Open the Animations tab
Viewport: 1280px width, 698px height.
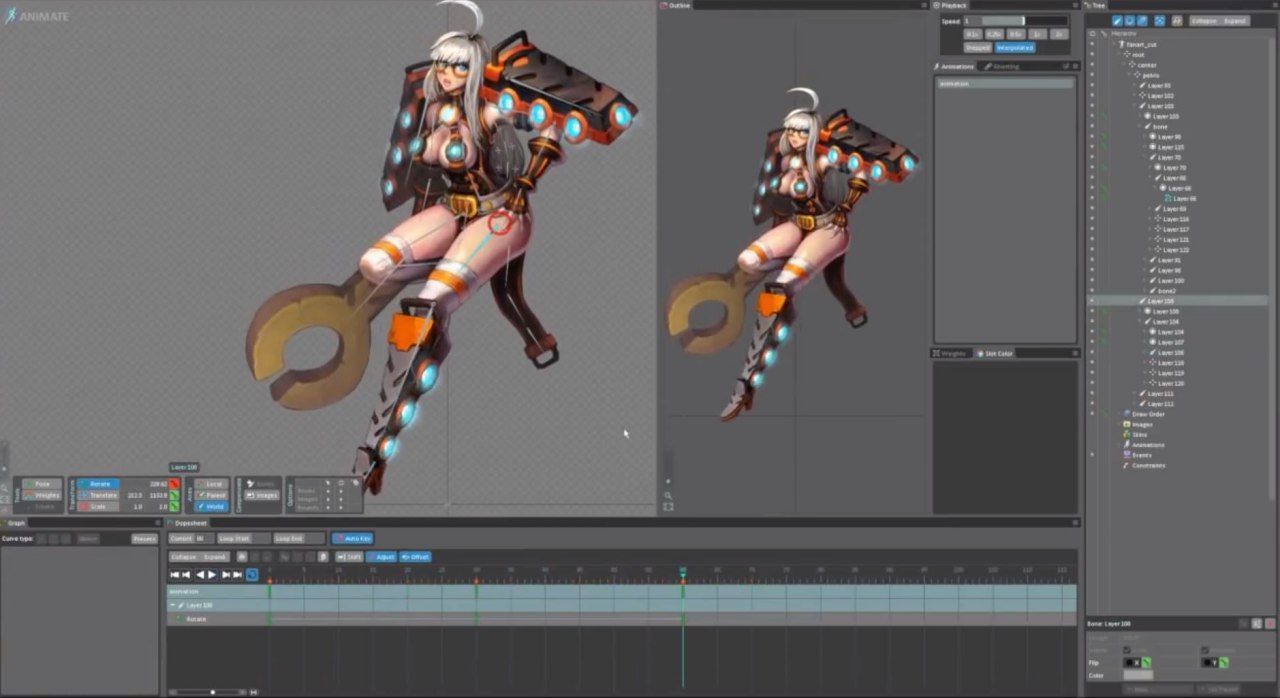click(x=955, y=66)
